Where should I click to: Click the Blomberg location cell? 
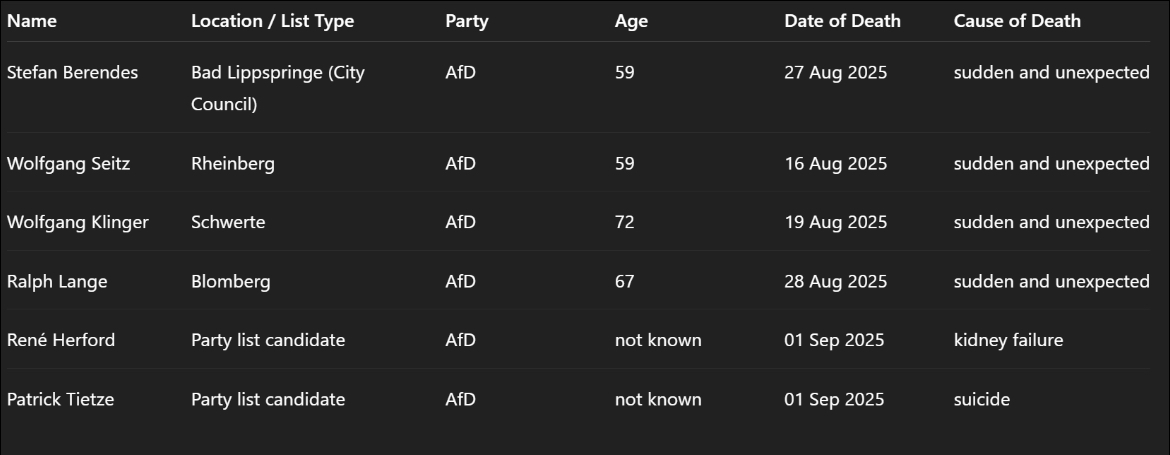(231, 282)
